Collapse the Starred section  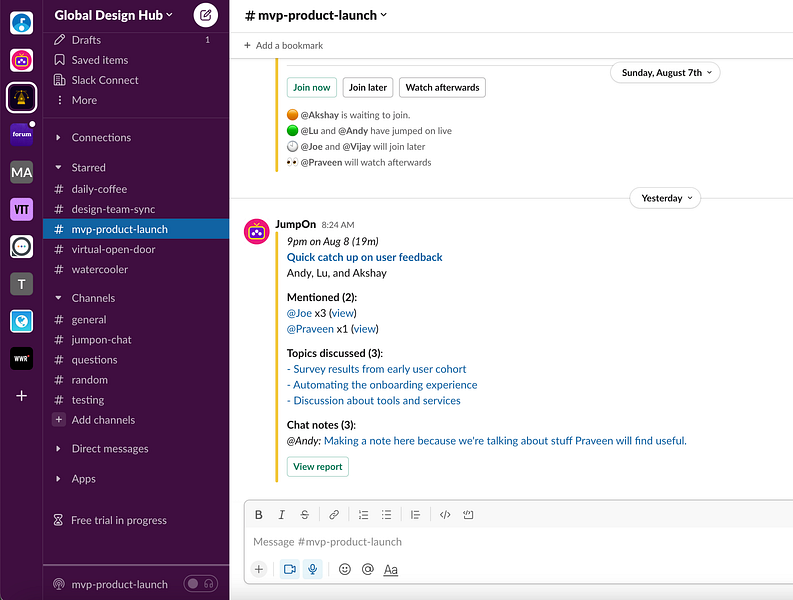[x=58, y=167]
